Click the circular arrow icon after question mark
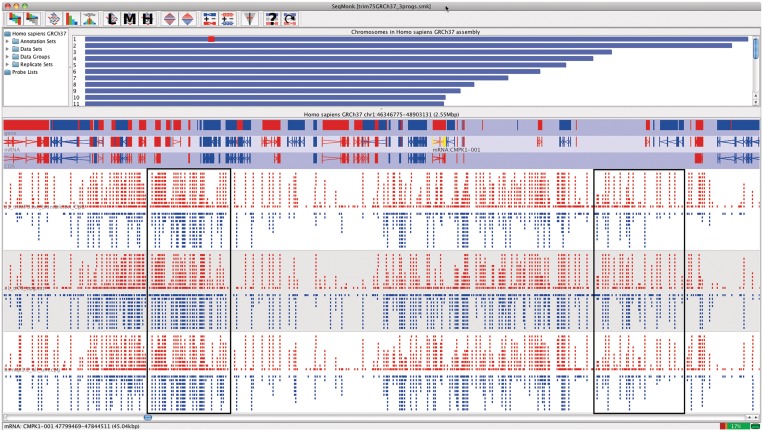Screen dimensions: 763x432 [x=290, y=18]
